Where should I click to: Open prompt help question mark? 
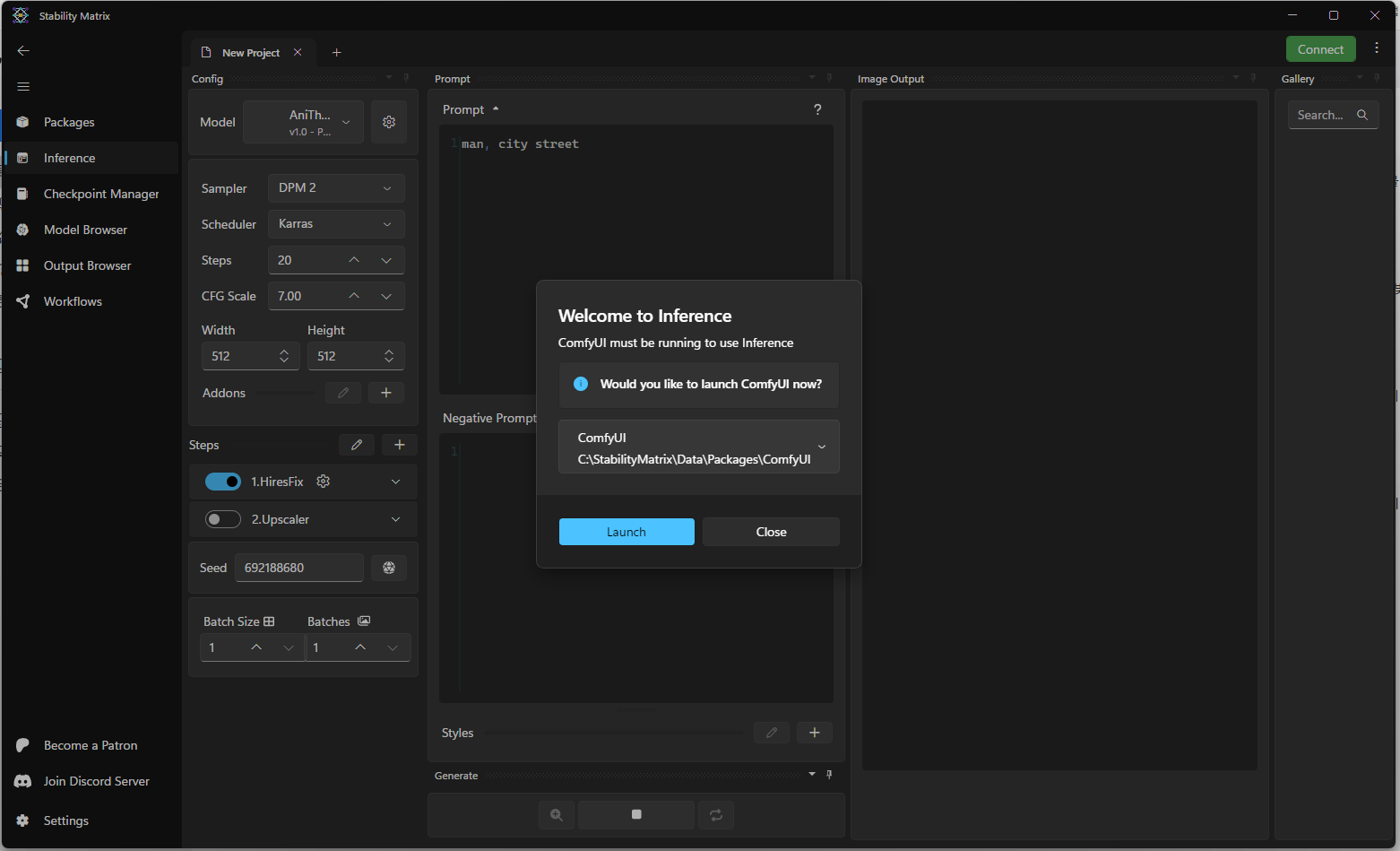pos(817,109)
